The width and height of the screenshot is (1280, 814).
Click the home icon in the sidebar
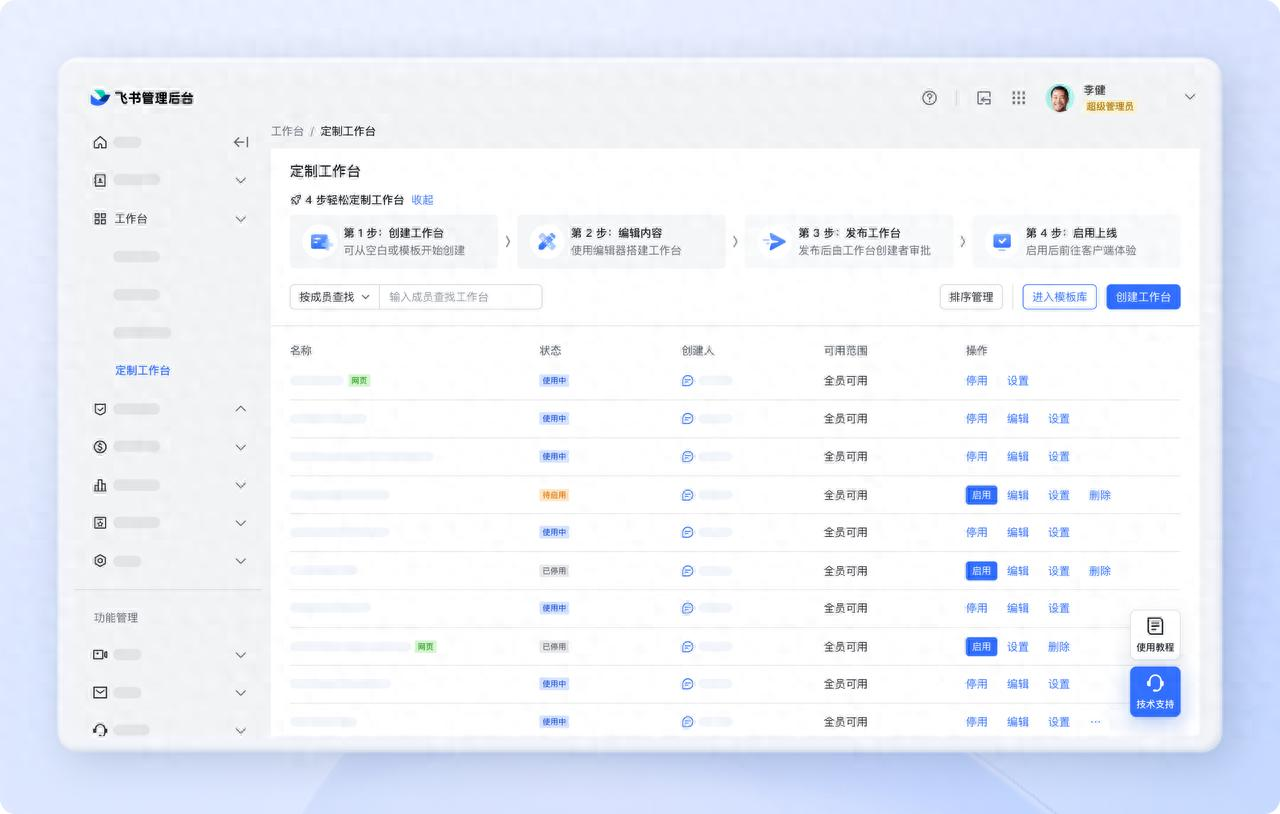[x=100, y=142]
